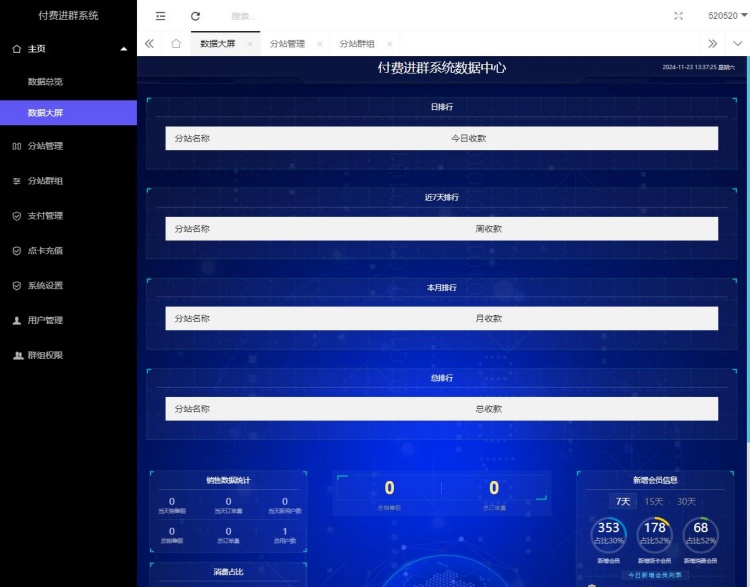The image size is (750, 587).
Task: Click the 付费进群系统数据中心 heading
Action: tap(441, 67)
